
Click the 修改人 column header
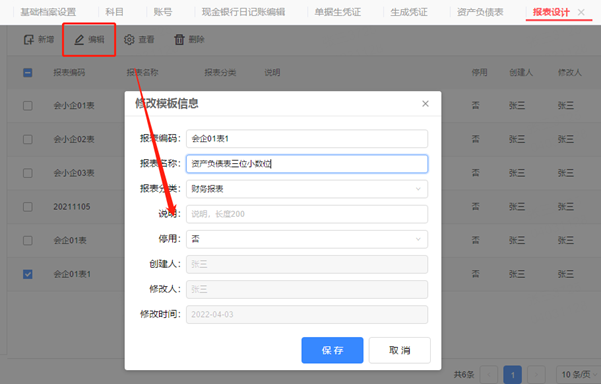tap(570, 72)
